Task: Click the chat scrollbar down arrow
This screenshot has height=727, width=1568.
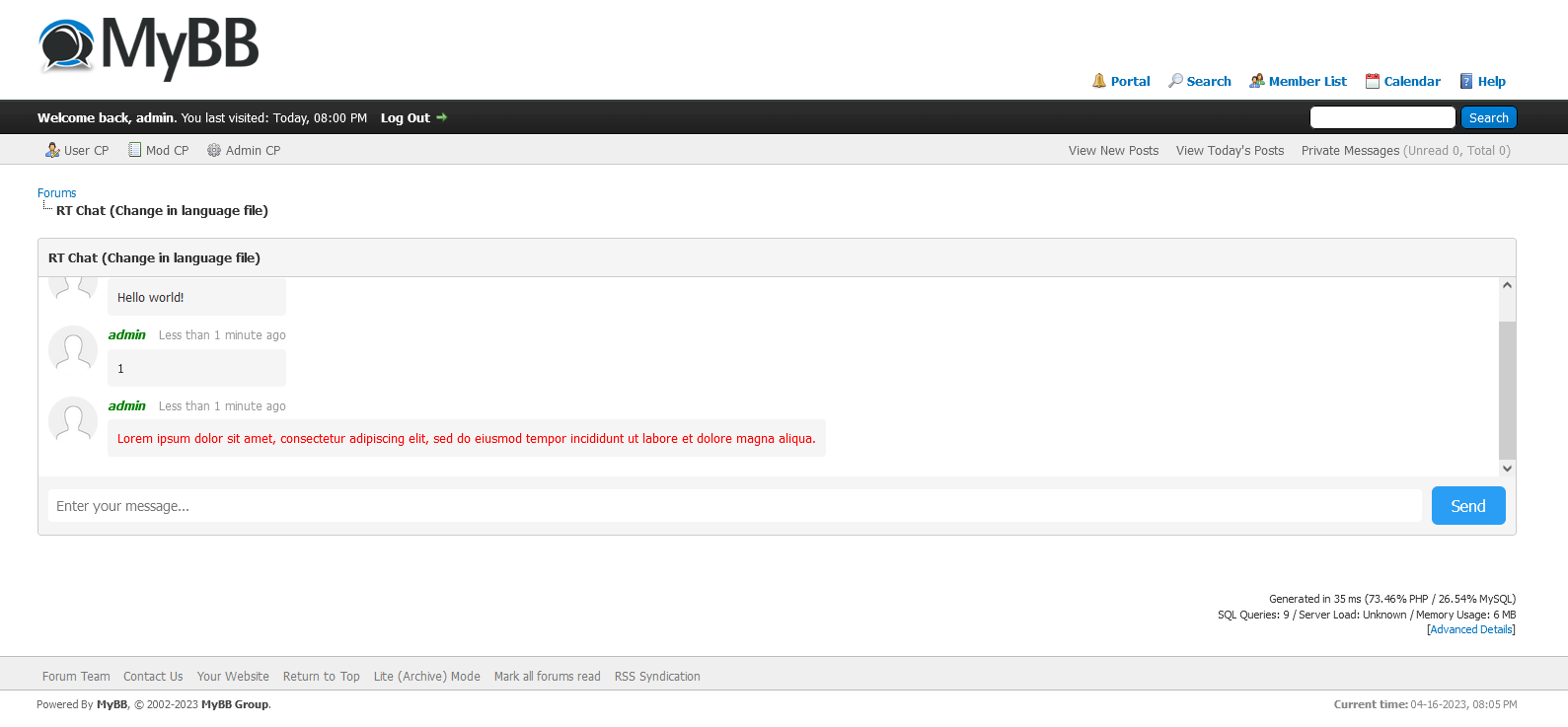Action: tap(1507, 469)
